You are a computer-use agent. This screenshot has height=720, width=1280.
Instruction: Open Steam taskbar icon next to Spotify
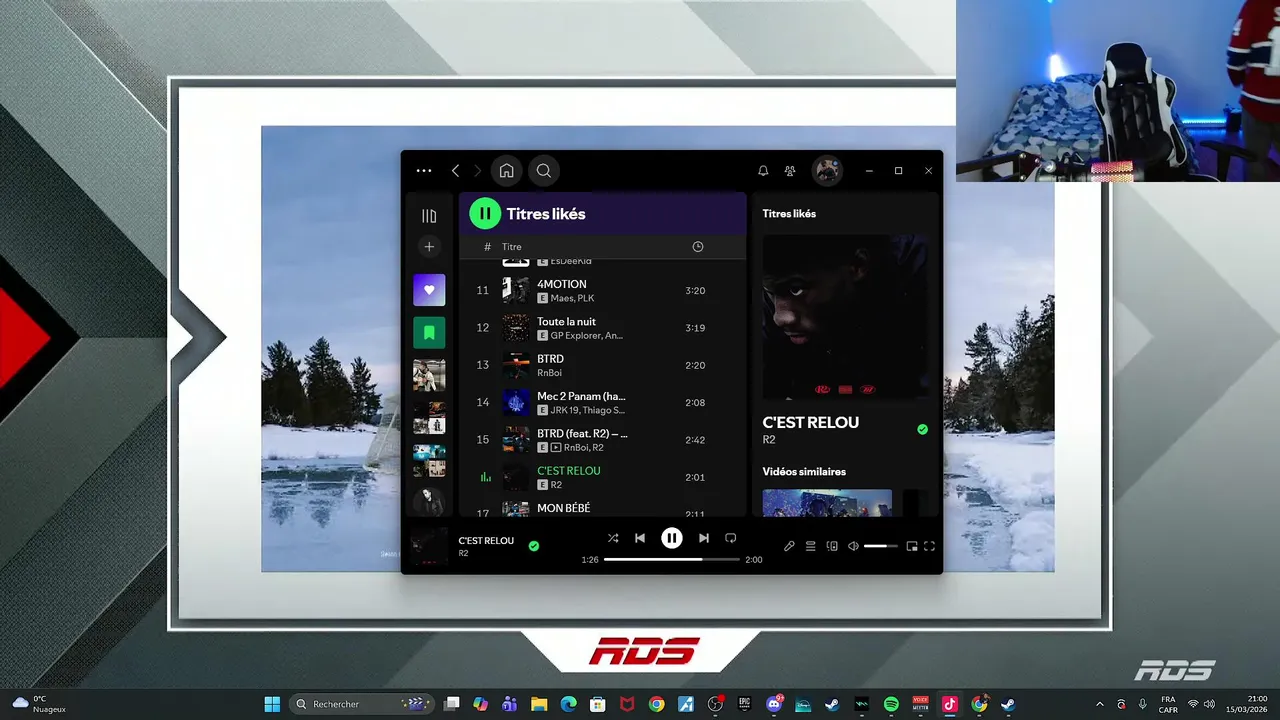832,704
